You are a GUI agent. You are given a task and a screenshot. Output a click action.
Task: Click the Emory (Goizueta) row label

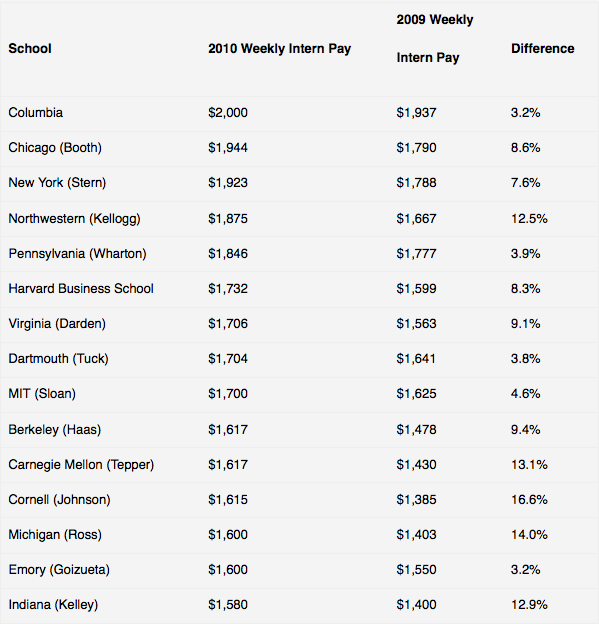[x=59, y=569]
